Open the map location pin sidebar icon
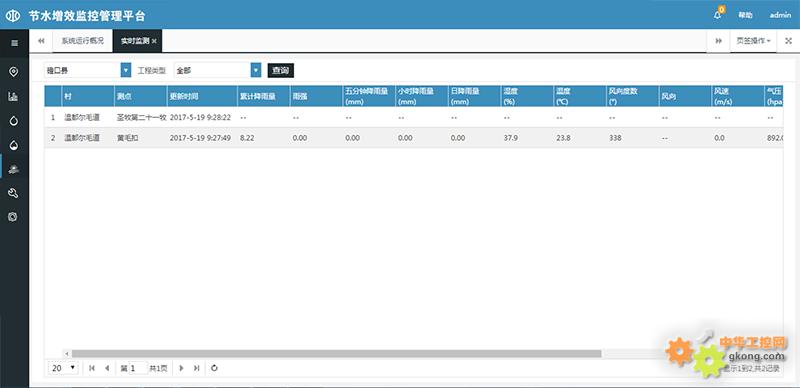 [x=14, y=71]
